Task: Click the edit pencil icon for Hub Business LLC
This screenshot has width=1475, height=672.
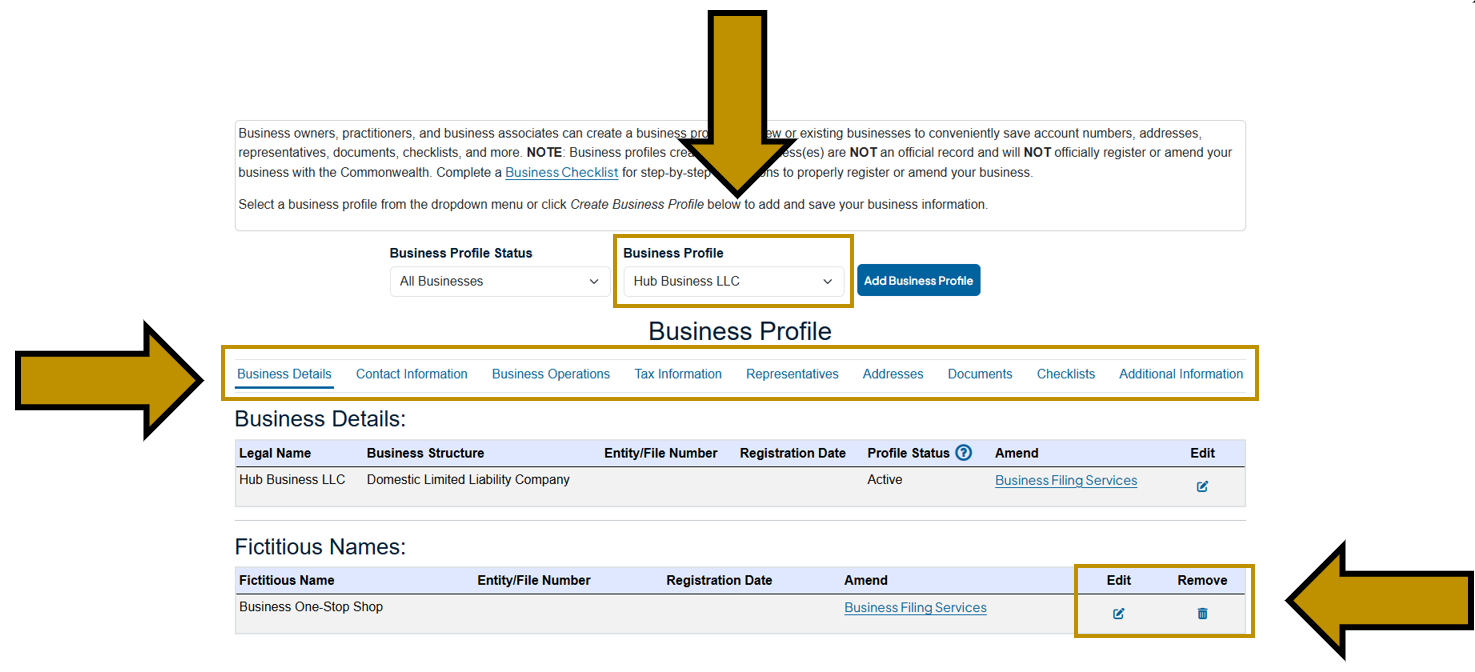Action: [x=1201, y=486]
